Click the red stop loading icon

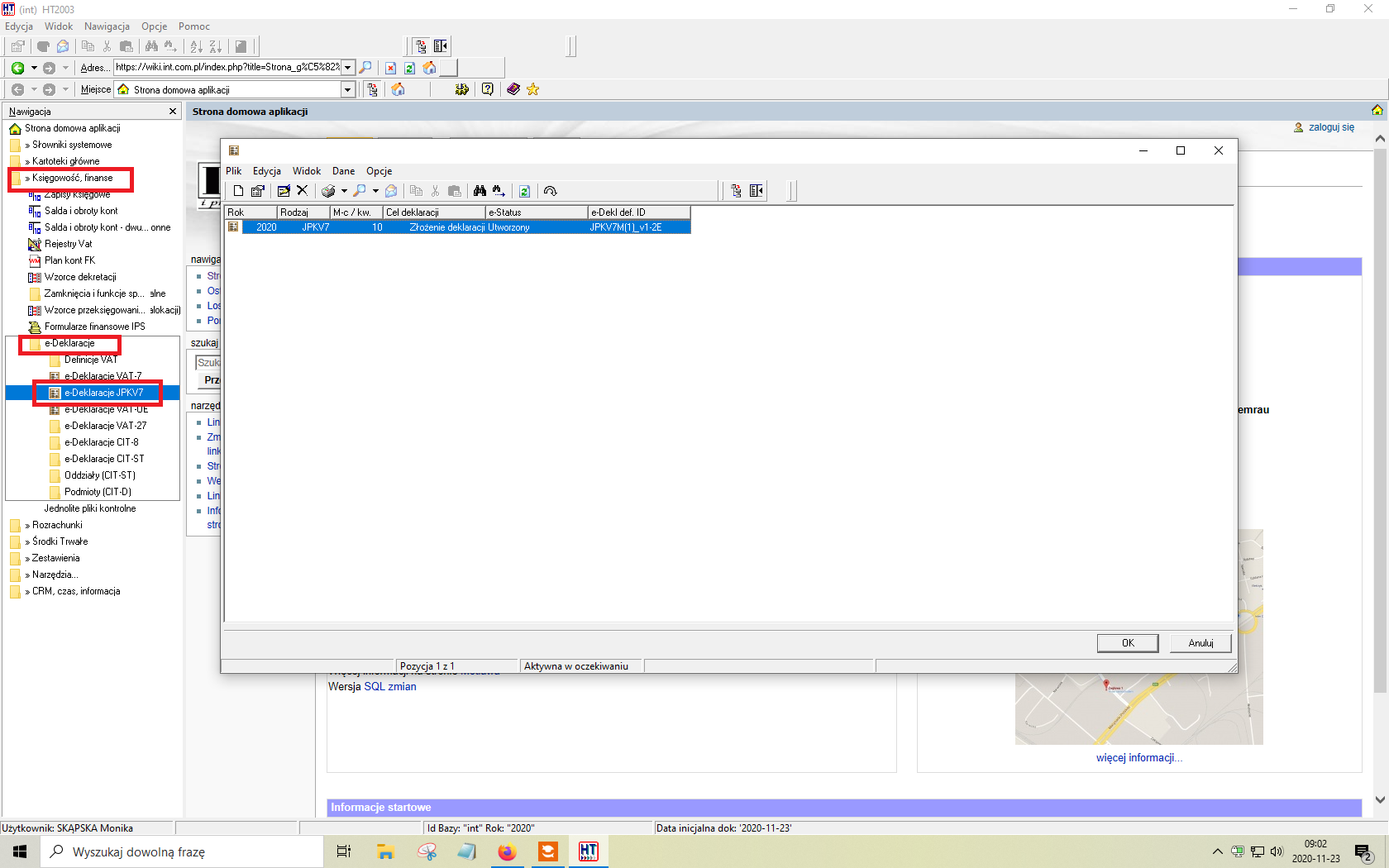(x=390, y=68)
